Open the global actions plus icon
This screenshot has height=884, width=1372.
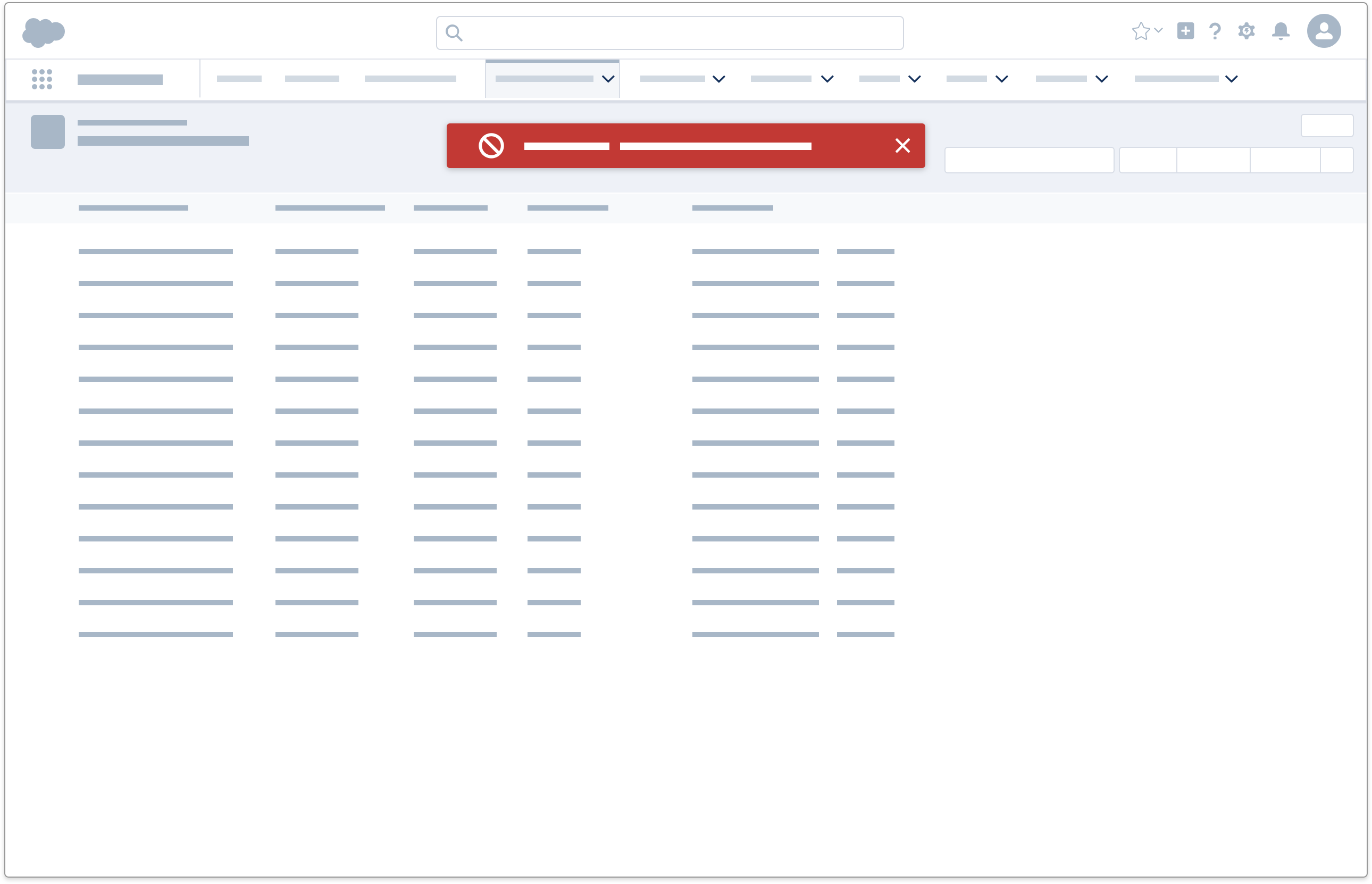coord(1185,31)
